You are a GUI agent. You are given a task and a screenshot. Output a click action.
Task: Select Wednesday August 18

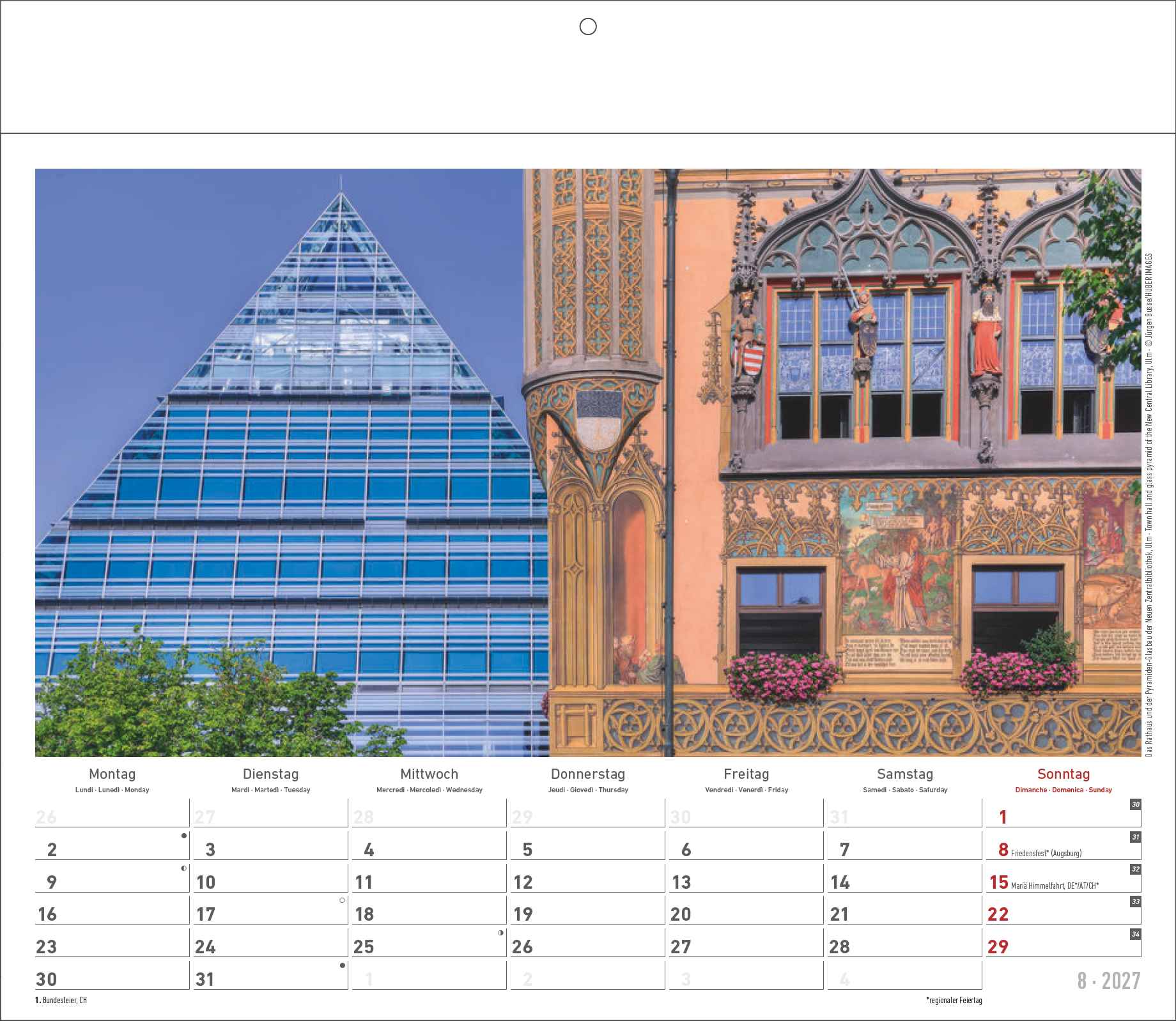tap(364, 914)
